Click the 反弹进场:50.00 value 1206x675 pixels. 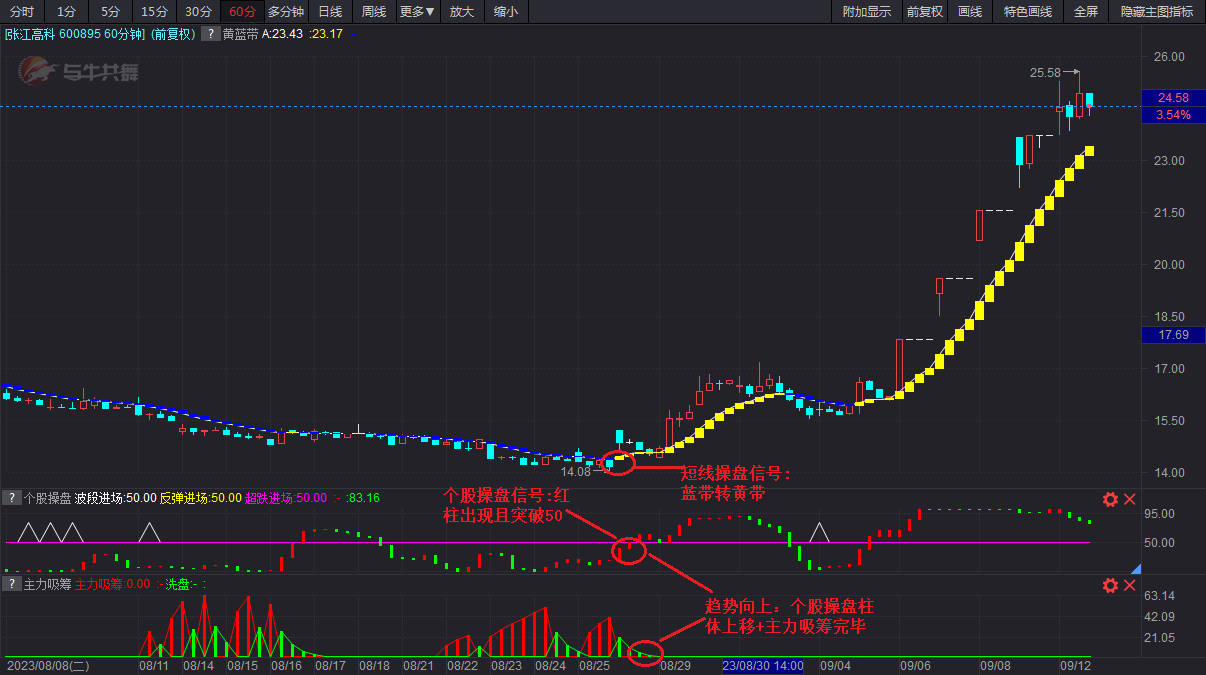coord(201,498)
